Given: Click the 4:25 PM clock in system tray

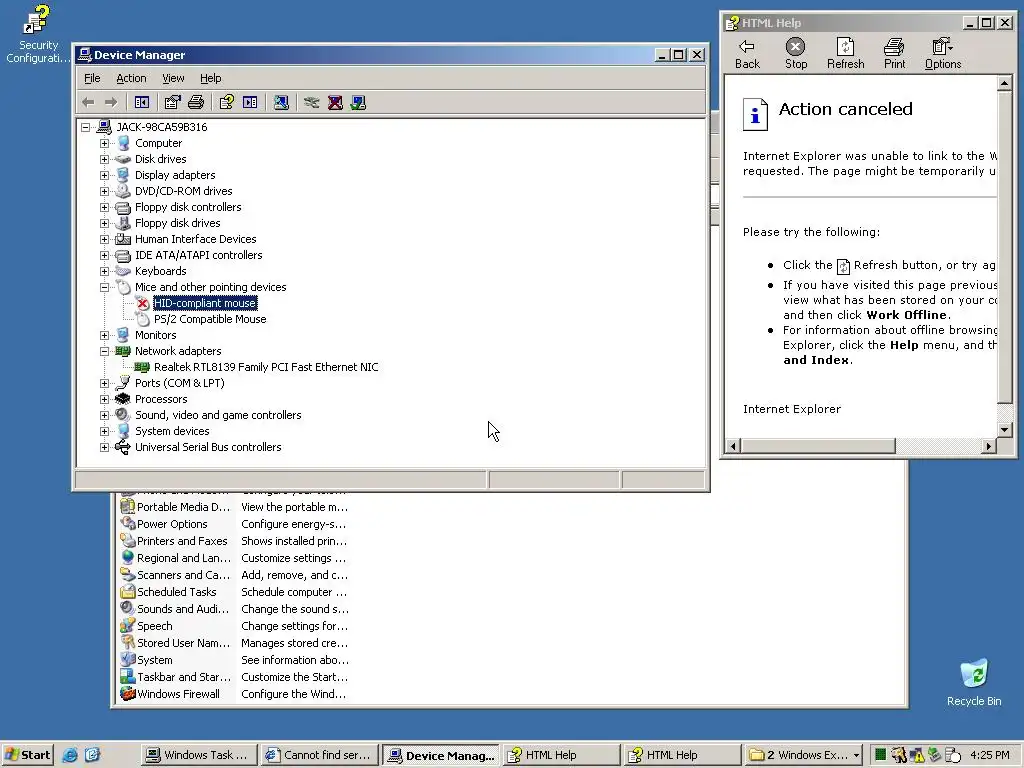Looking at the screenshot, I should click(990, 755).
